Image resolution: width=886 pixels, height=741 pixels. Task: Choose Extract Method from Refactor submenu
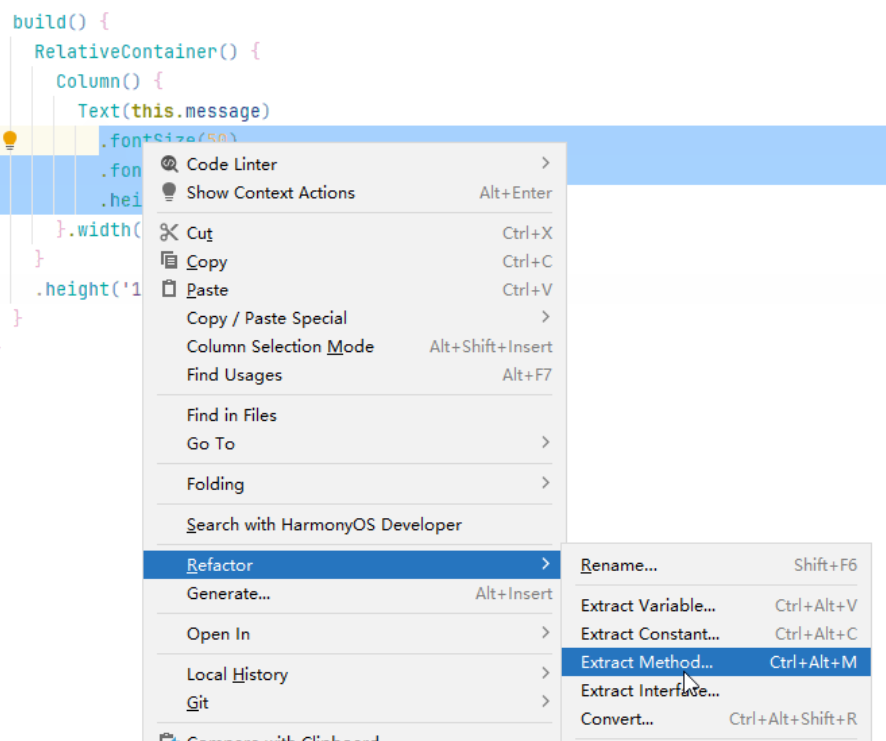pyautogui.click(x=646, y=662)
